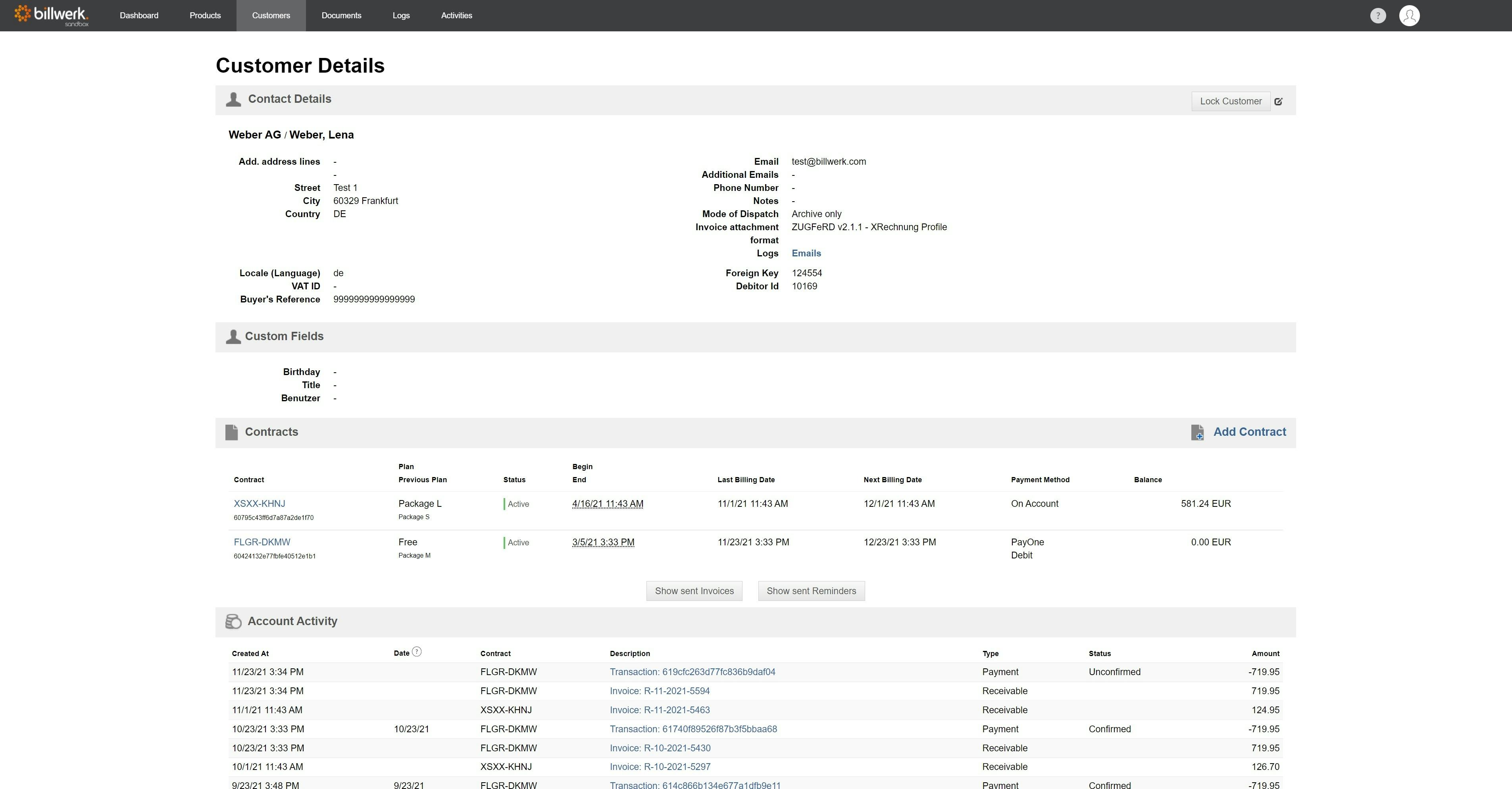Switch to the Dashboard menu item
This screenshot has width=1512, height=789.
tap(139, 15)
